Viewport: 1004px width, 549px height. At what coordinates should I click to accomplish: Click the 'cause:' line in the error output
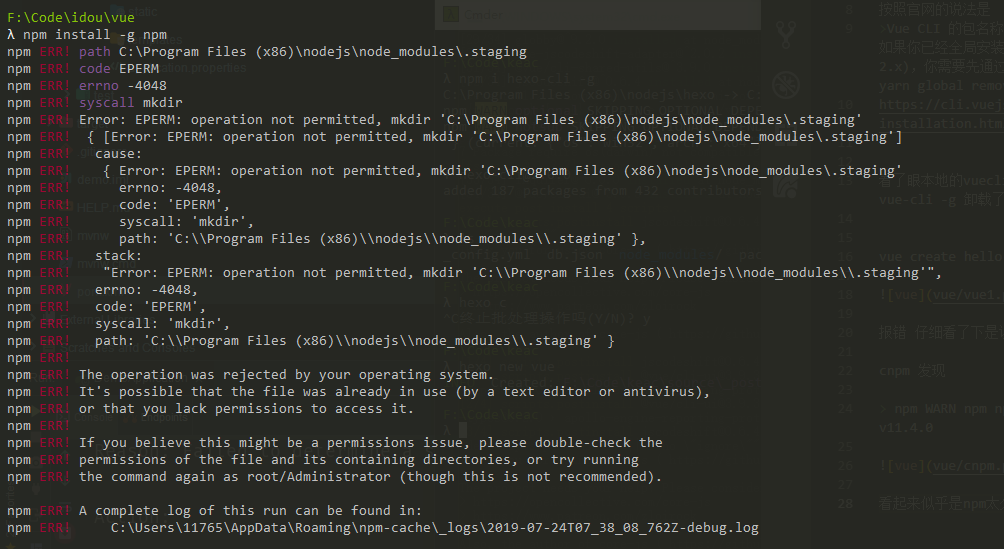click(x=119, y=154)
